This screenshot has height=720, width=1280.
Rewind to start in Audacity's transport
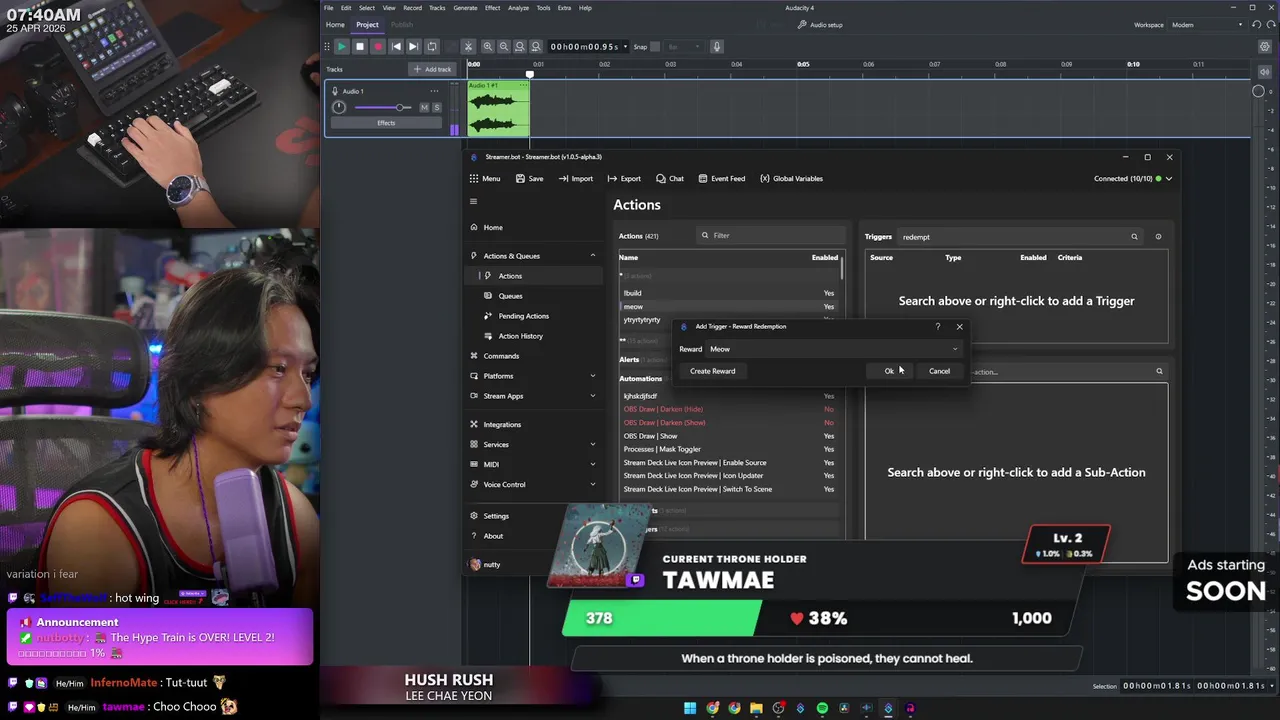tap(396, 46)
